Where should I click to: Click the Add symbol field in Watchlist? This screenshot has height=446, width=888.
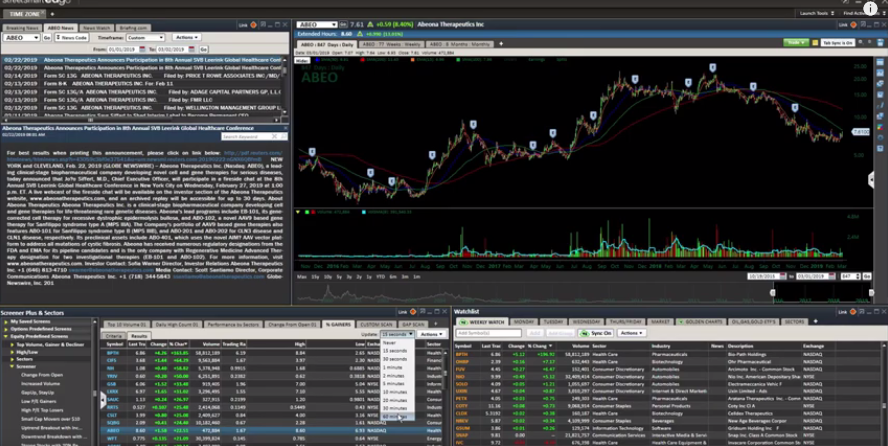[489, 333]
